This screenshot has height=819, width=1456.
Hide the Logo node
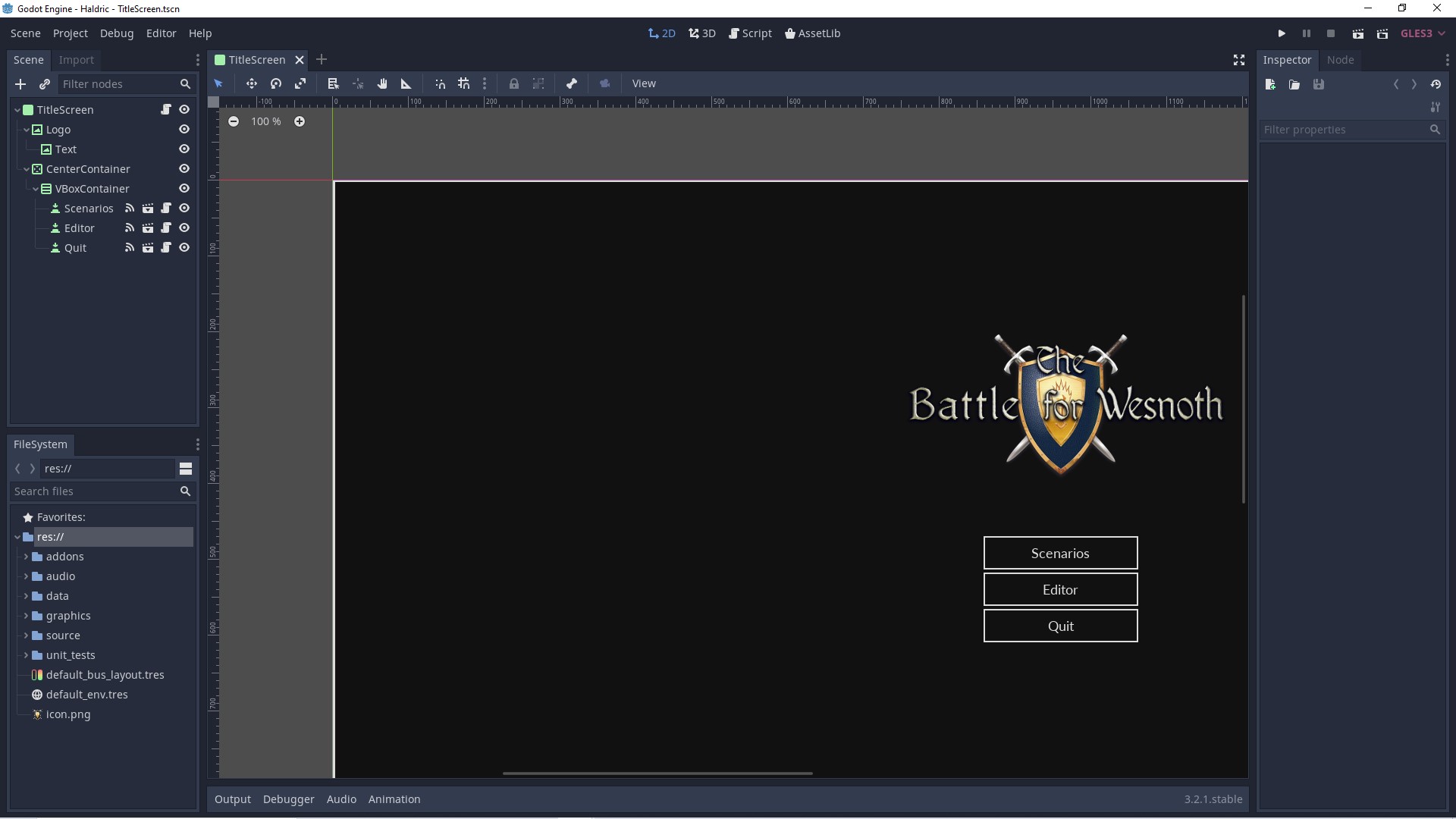[184, 130]
